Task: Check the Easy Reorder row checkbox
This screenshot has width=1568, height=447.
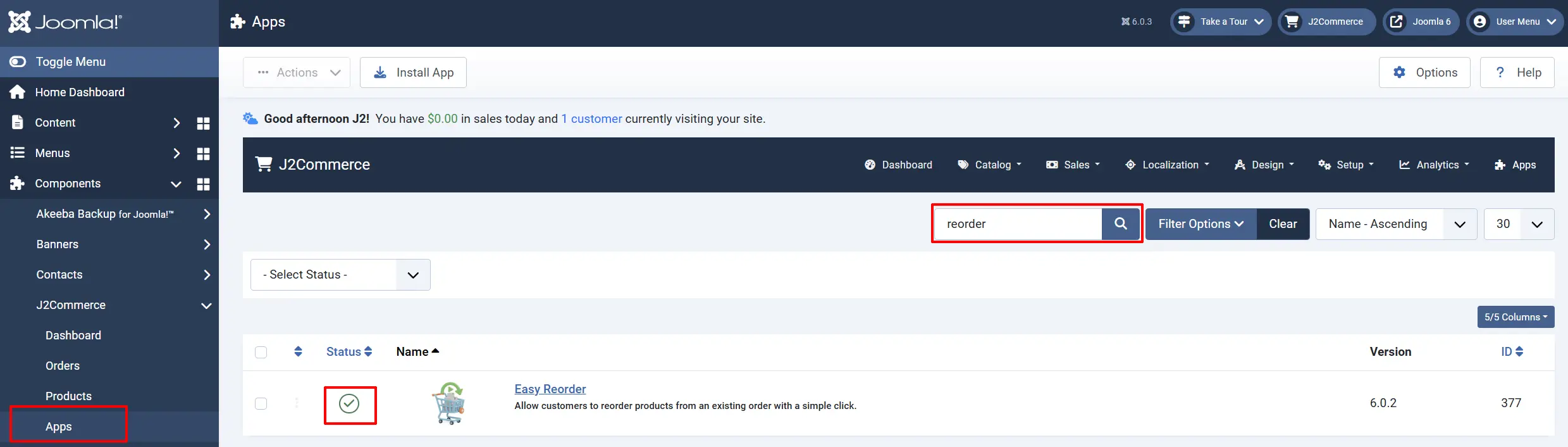Action: [x=261, y=403]
